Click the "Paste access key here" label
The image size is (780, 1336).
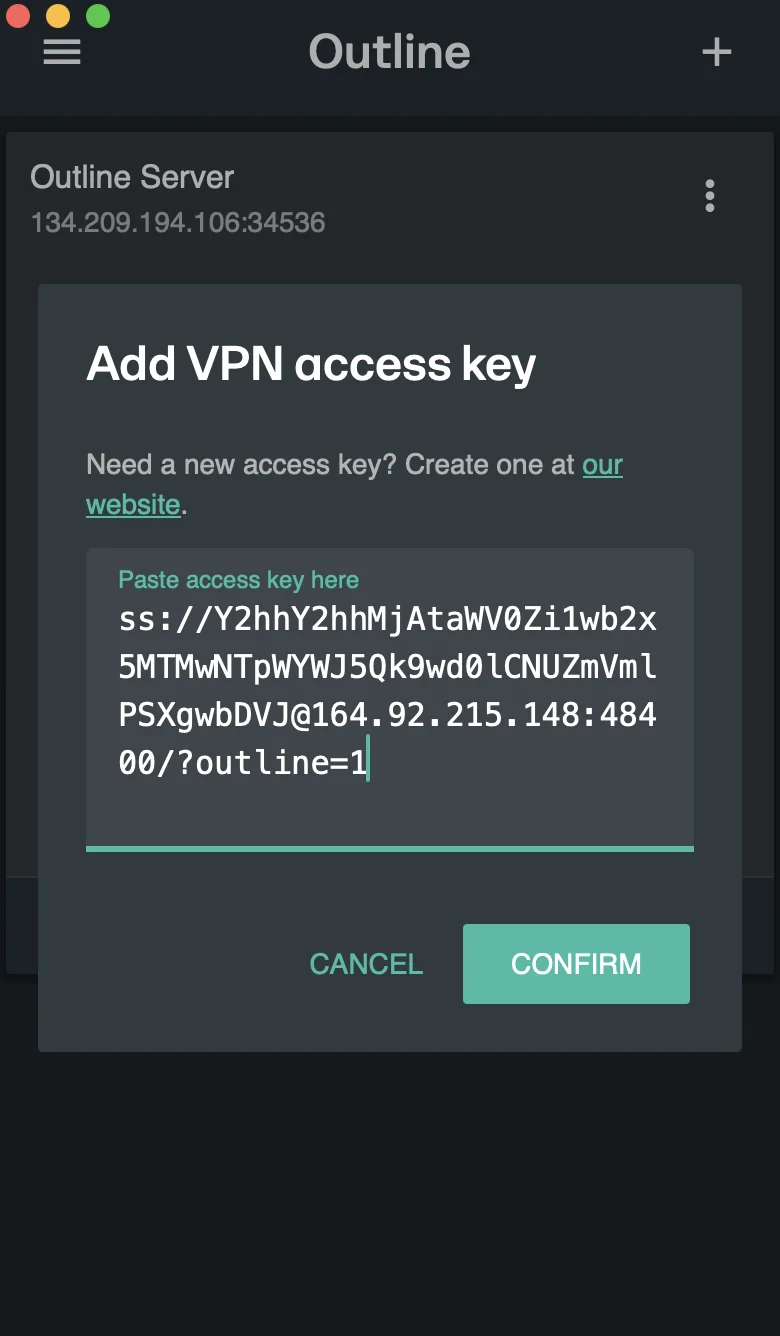click(x=238, y=580)
